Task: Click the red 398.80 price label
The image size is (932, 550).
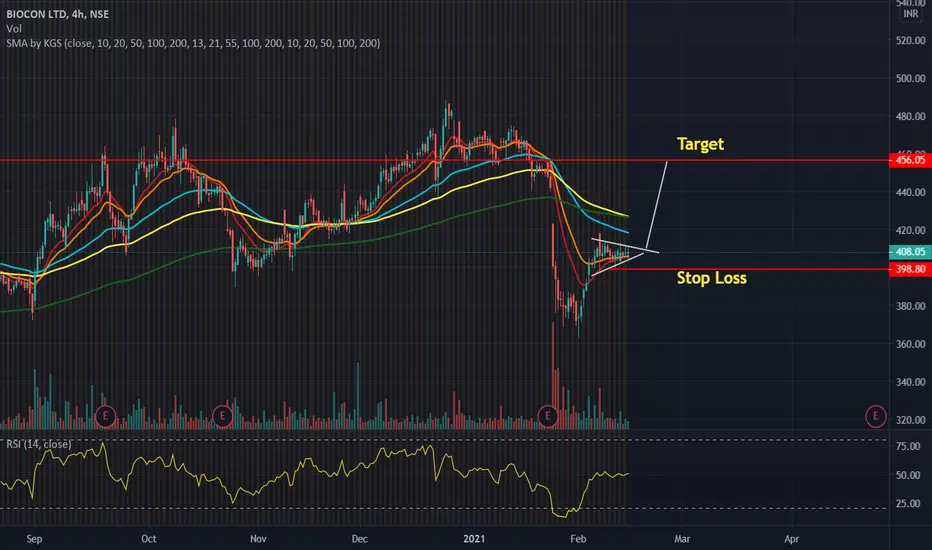Action: (910, 269)
